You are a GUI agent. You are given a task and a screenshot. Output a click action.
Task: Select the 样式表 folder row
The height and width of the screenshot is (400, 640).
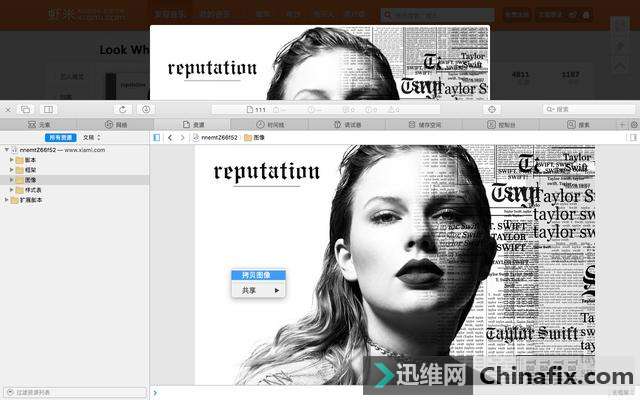(74, 190)
